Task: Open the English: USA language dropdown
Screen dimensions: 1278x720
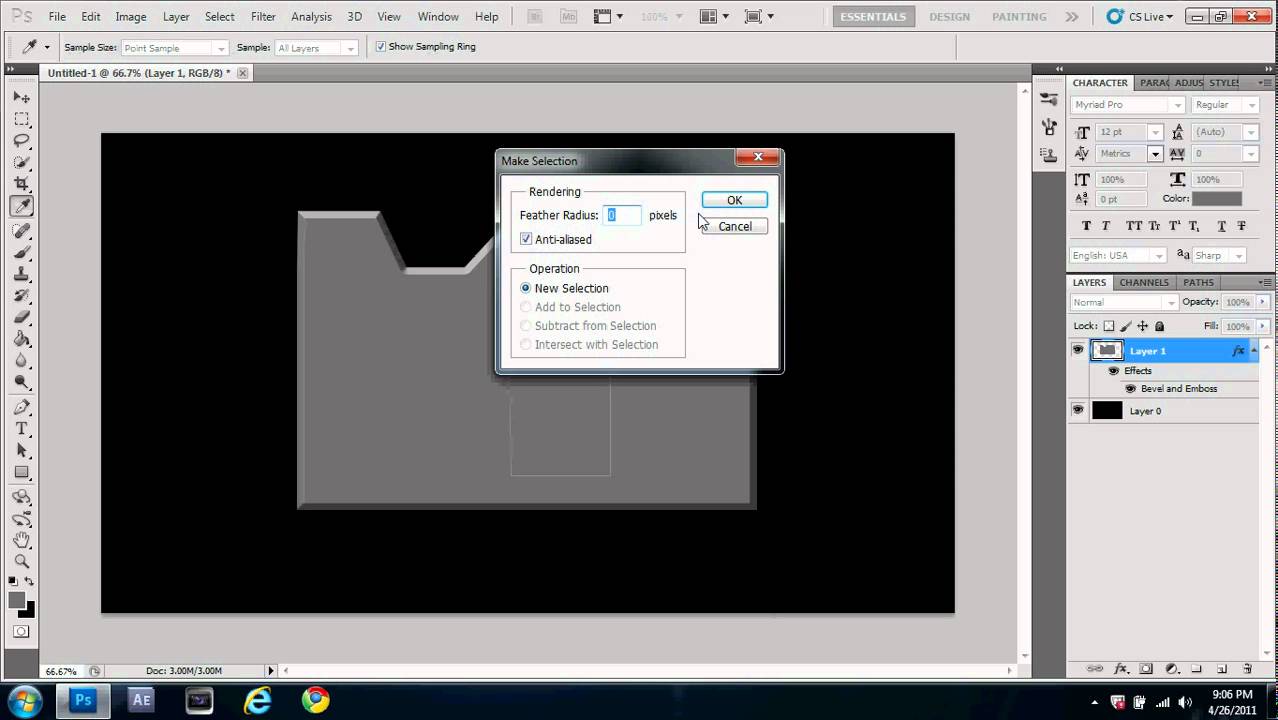Action: point(1118,256)
